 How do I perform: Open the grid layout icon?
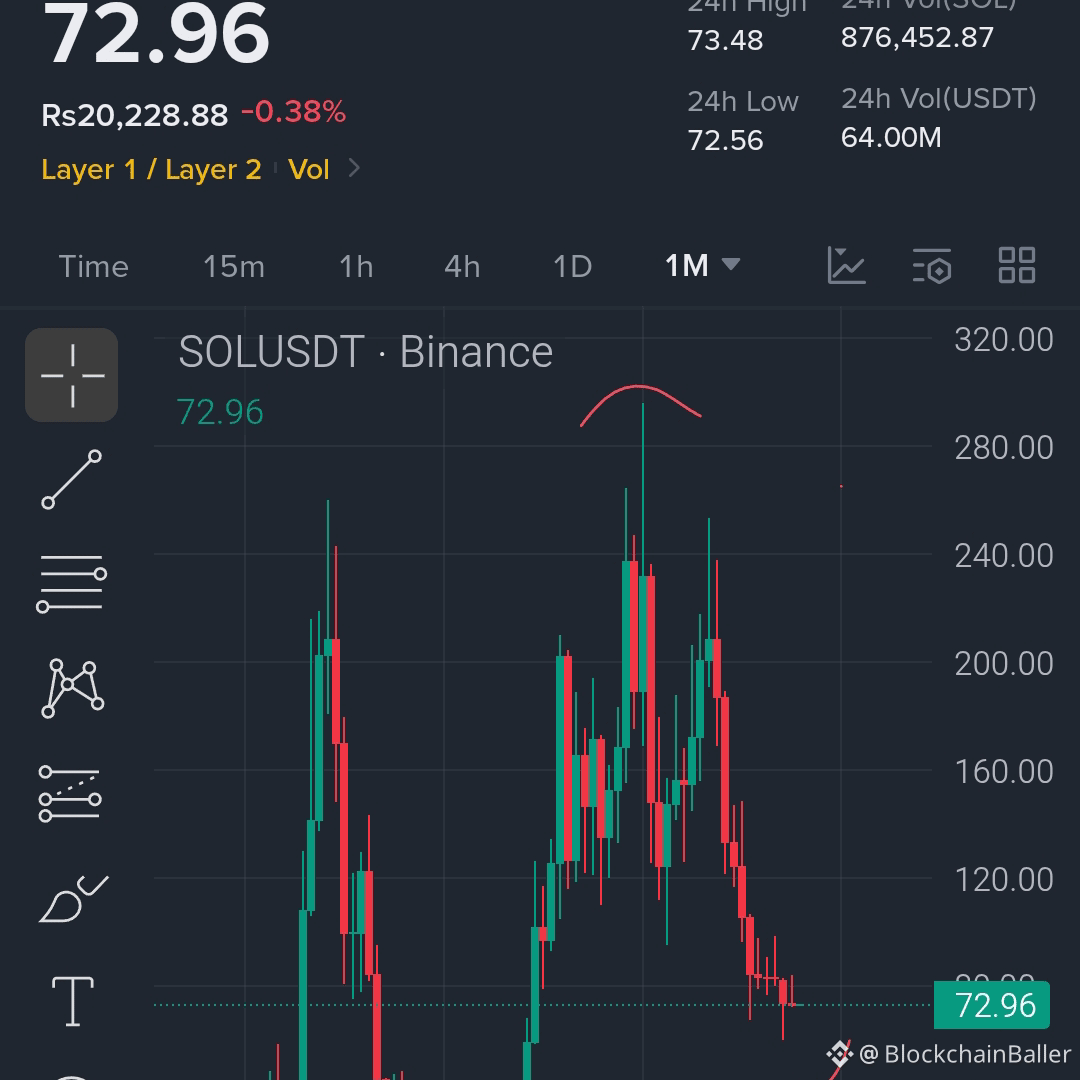pos(1017,265)
